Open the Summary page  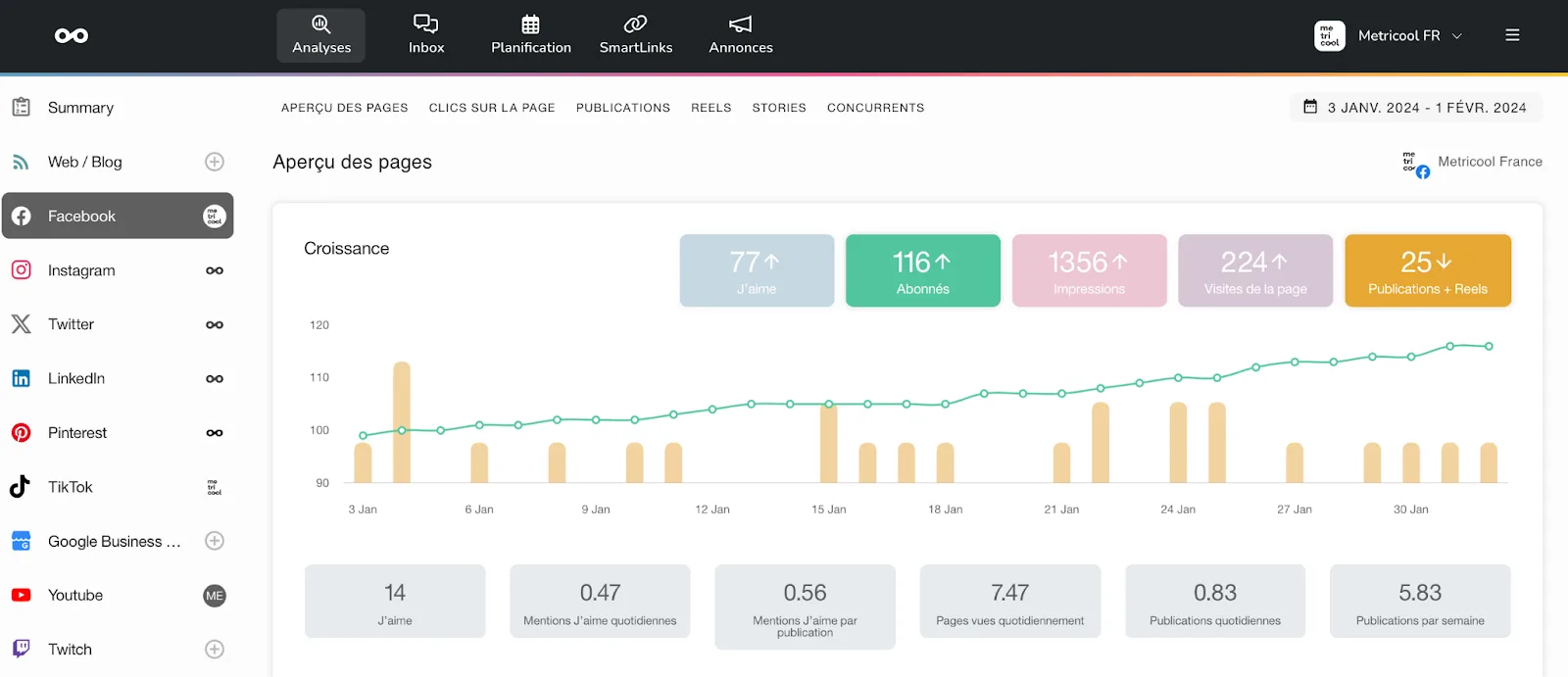pyautogui.click(x=80, y=108)
